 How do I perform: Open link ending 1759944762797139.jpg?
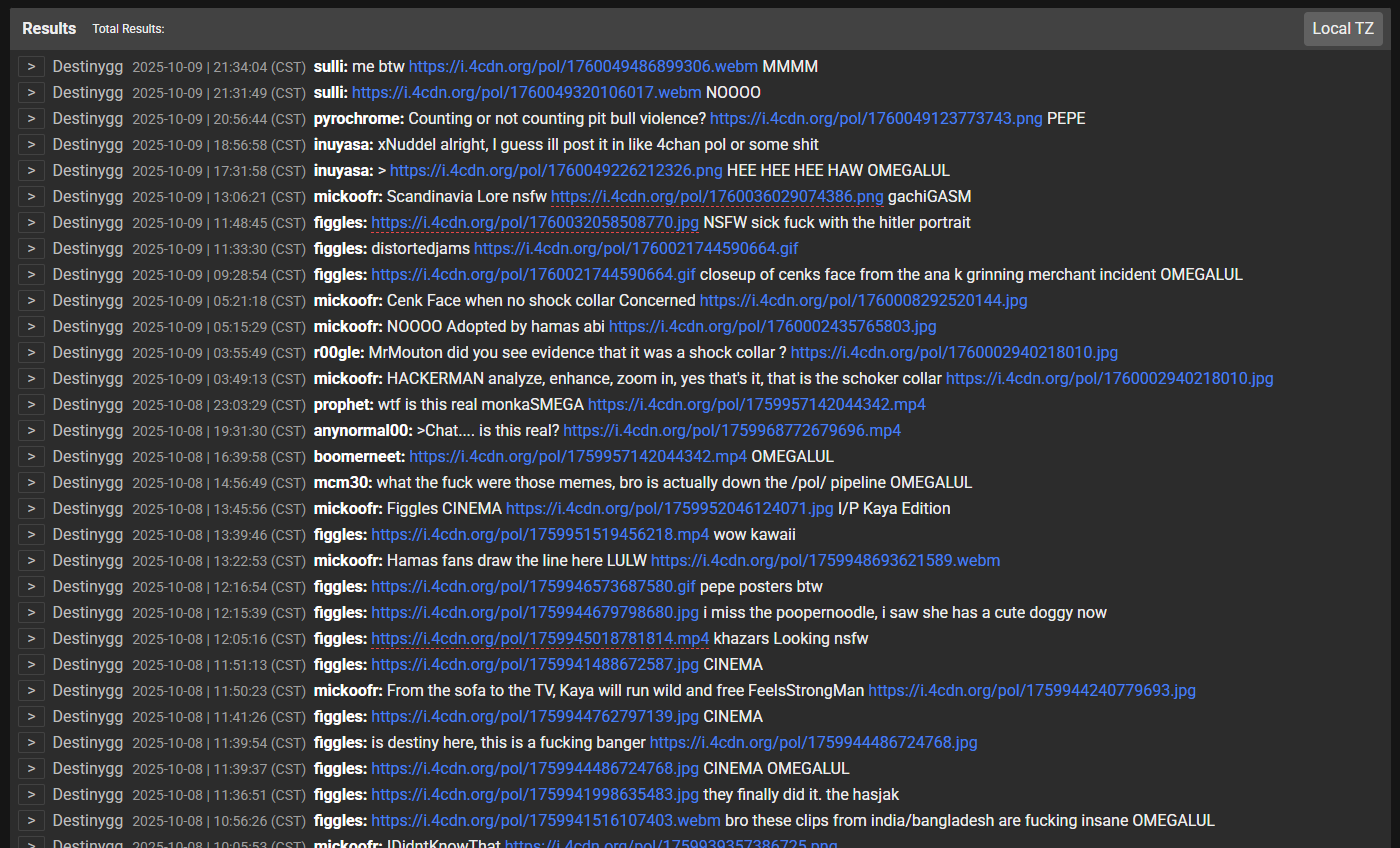[x=535, y=716]
